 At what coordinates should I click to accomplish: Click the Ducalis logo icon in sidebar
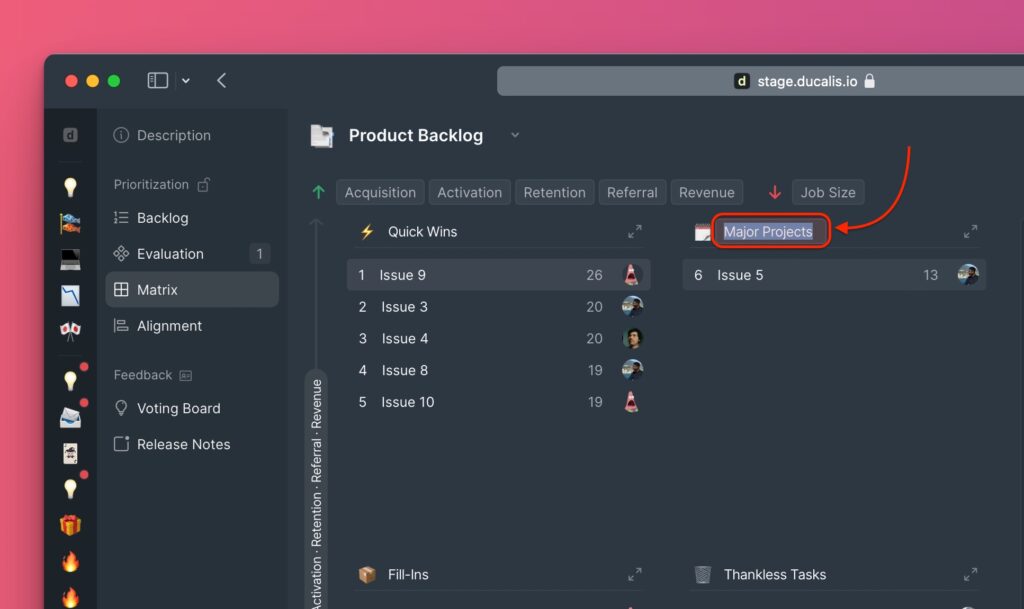(70, 135)
